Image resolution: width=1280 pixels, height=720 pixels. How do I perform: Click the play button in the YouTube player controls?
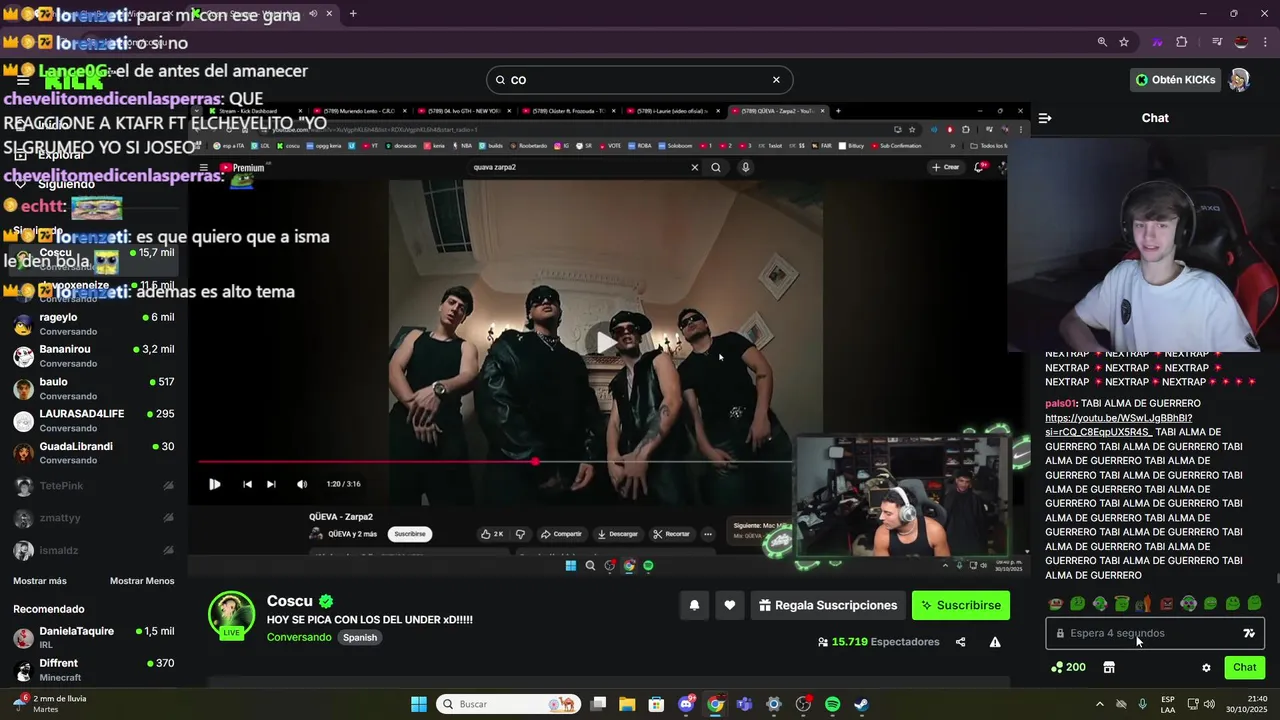click(215, 484)
